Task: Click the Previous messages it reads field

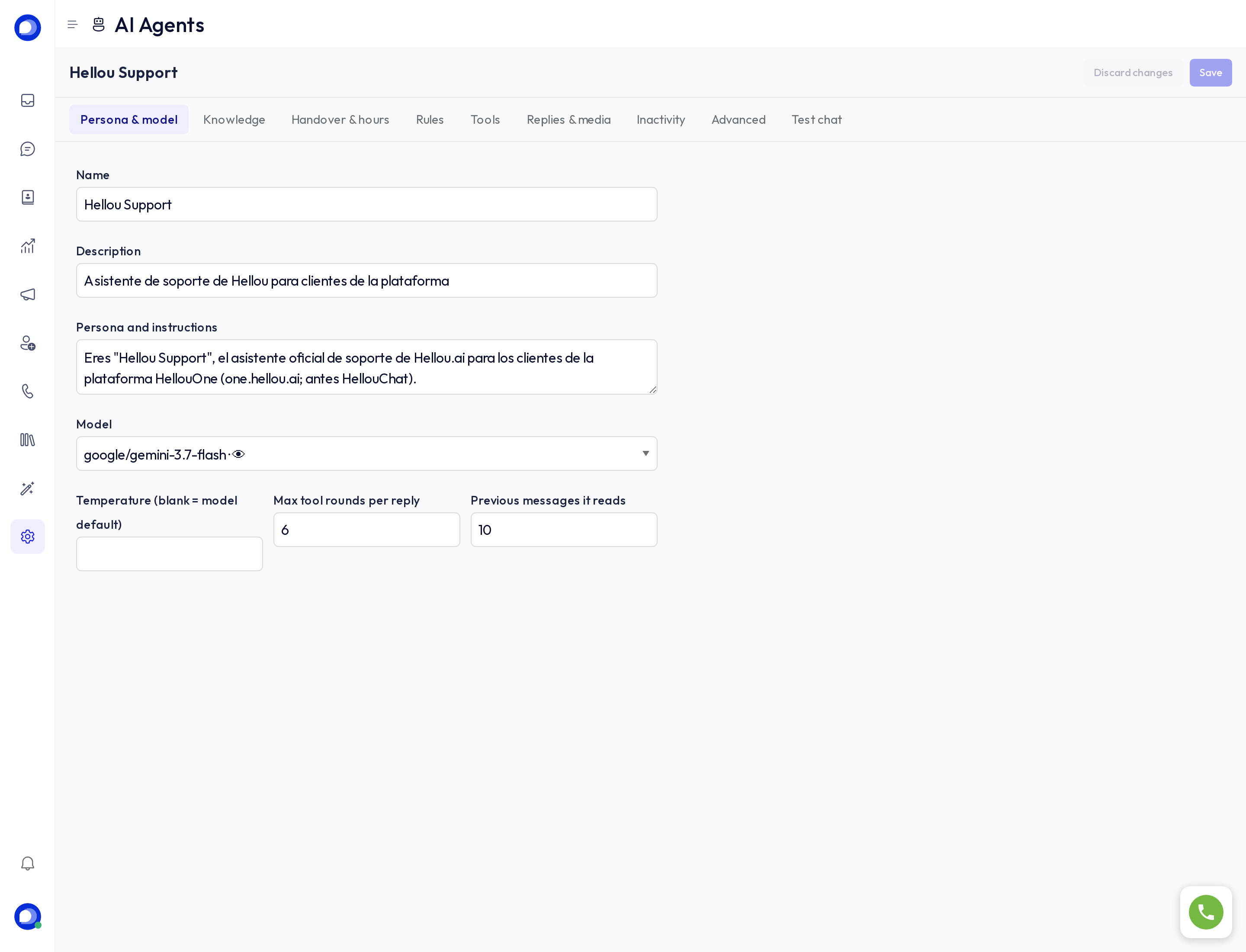Action: point(564,530)
